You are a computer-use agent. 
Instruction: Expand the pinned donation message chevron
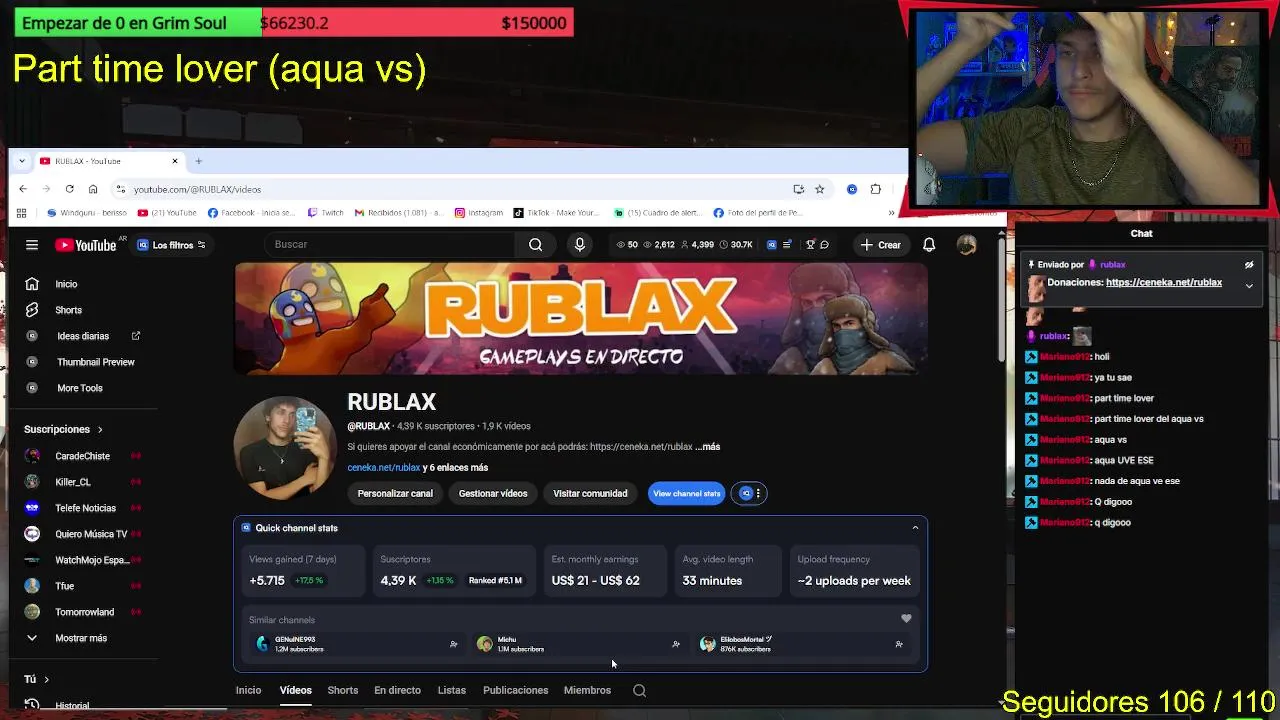pyautogui.click(x=1249, y=286)
